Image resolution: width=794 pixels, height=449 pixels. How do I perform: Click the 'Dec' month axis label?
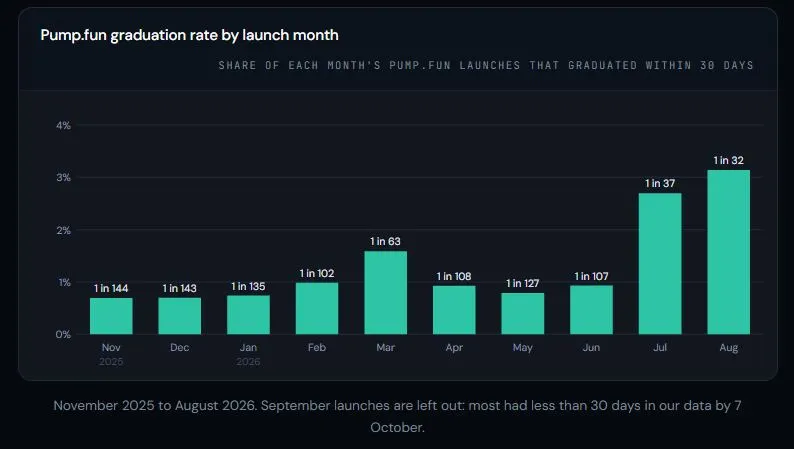tap(180, 347)
